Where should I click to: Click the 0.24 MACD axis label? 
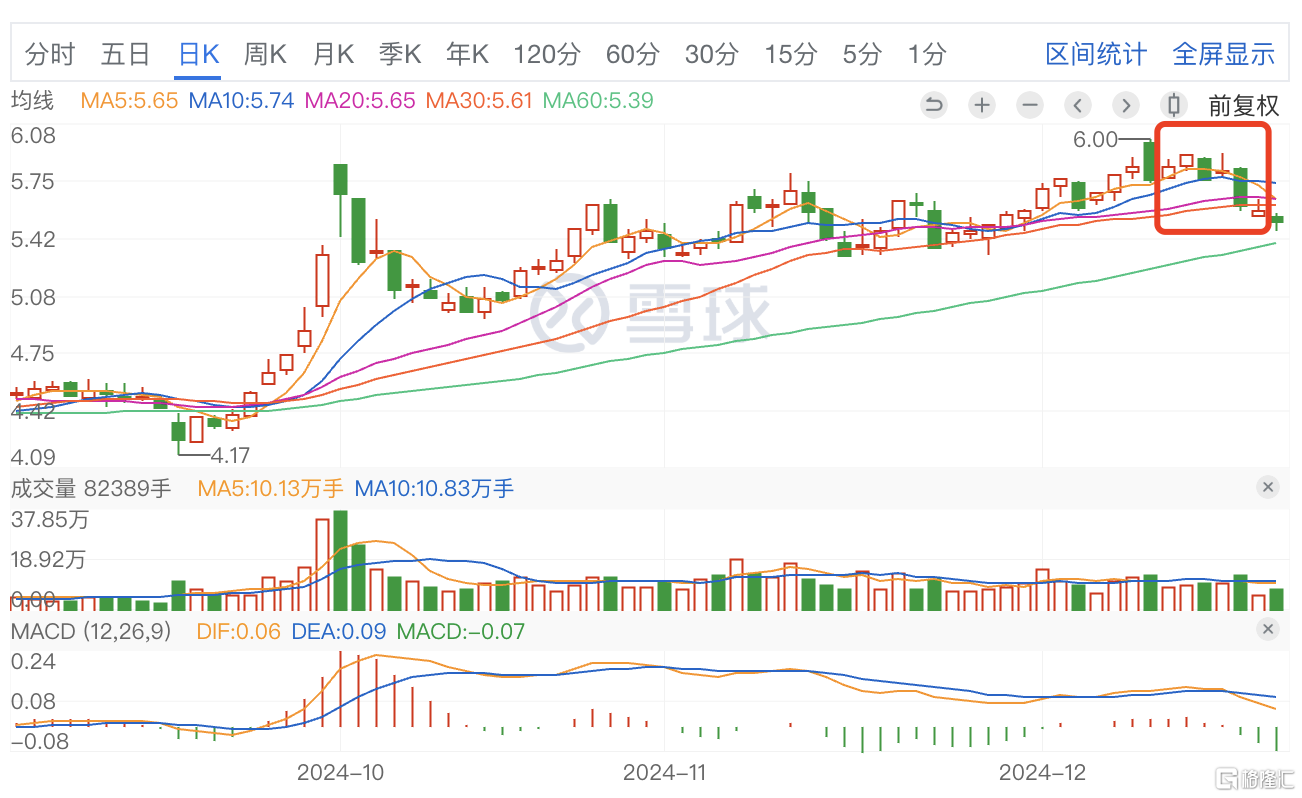[33, 661]
